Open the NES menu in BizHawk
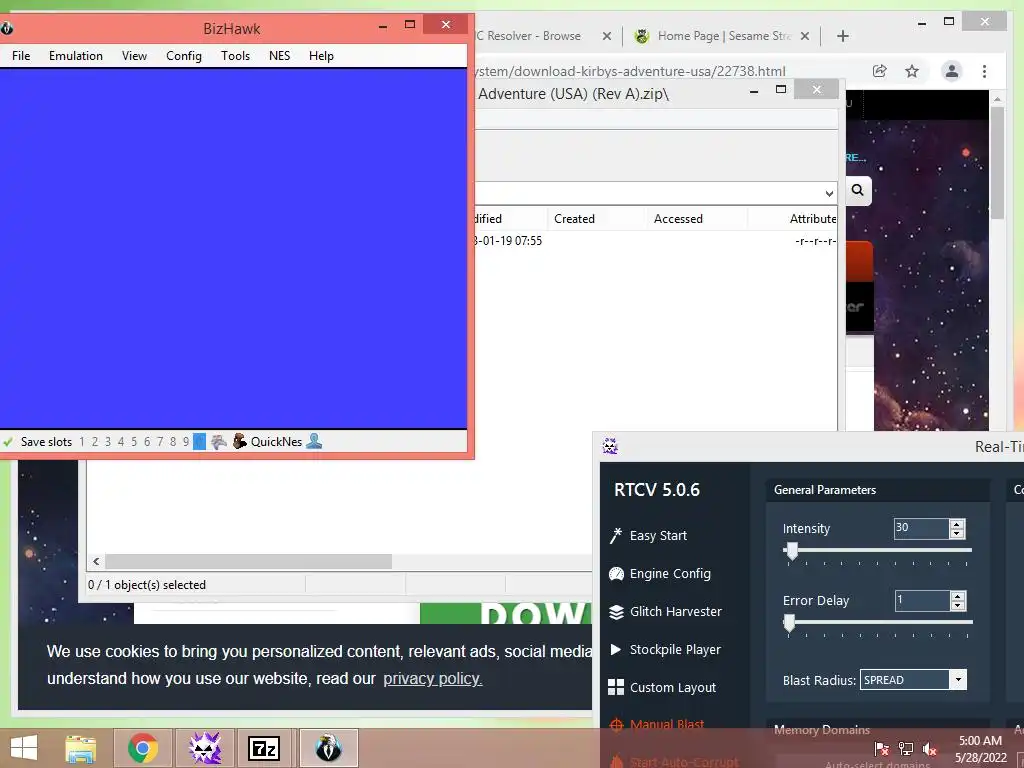Screen dimensions: 1024x768 (x=279, y=56)
